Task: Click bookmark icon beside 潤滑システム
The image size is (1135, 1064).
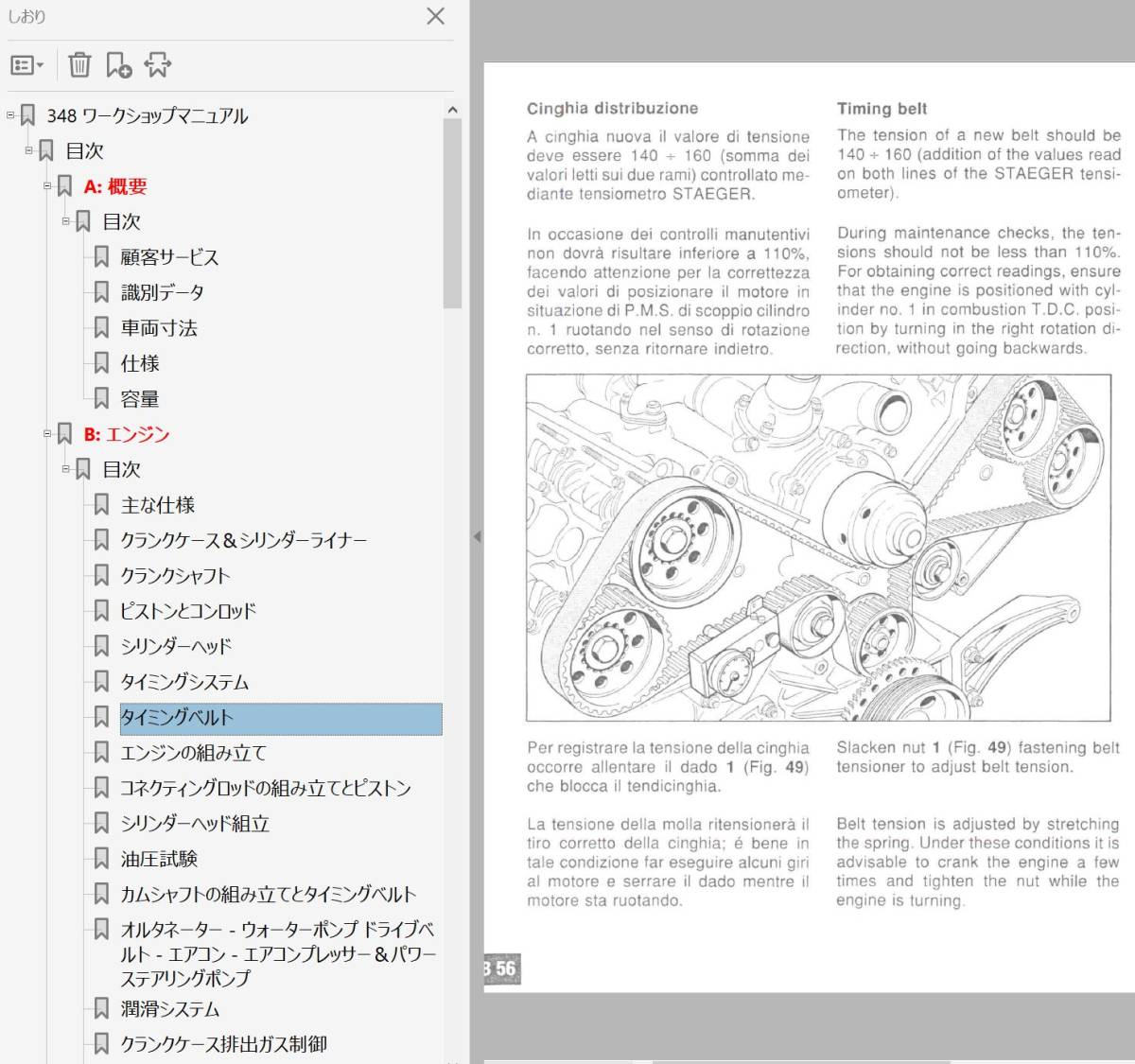Action: [101, 1009]
